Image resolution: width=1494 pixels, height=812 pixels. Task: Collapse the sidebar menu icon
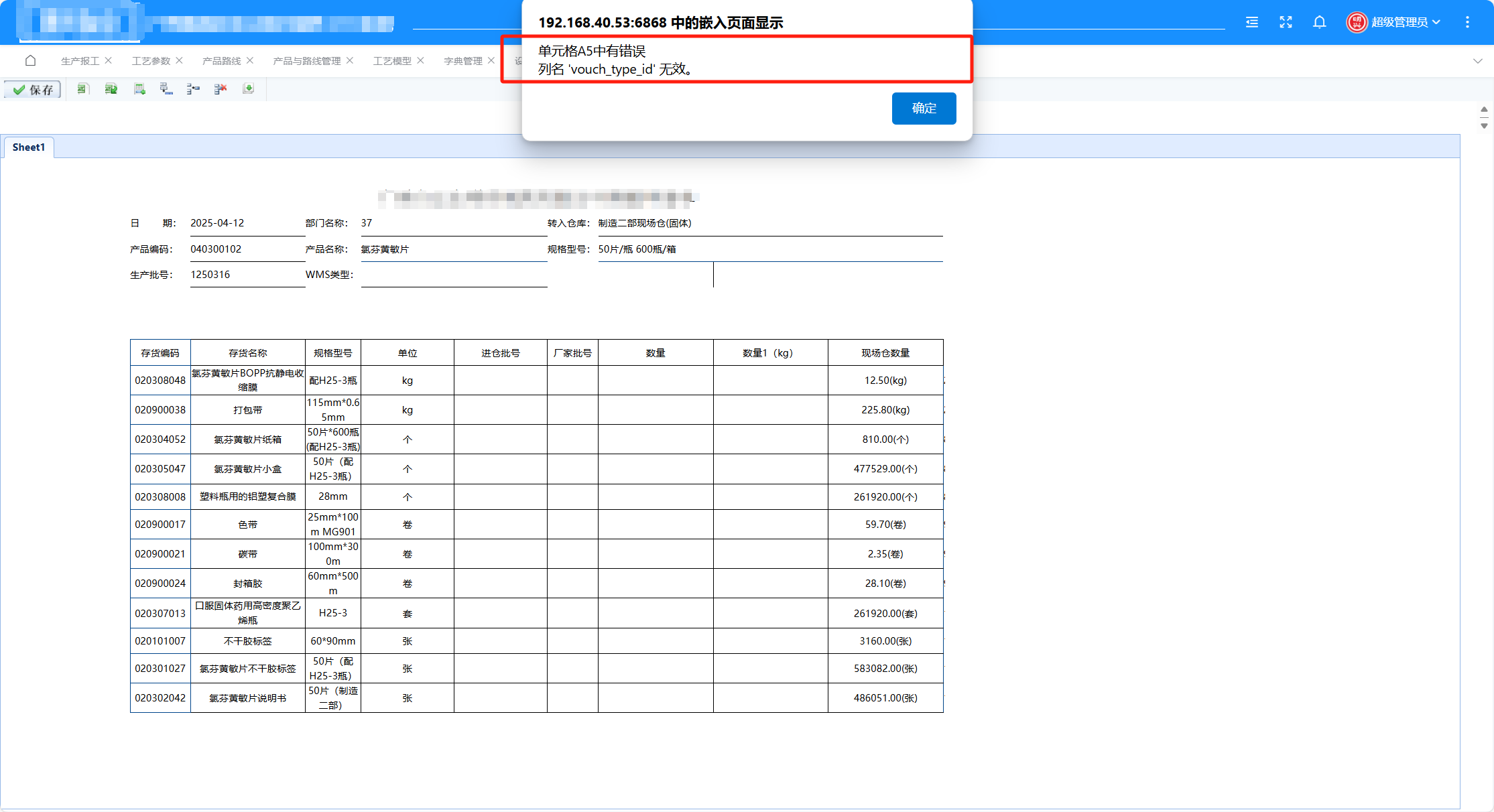1251,22
